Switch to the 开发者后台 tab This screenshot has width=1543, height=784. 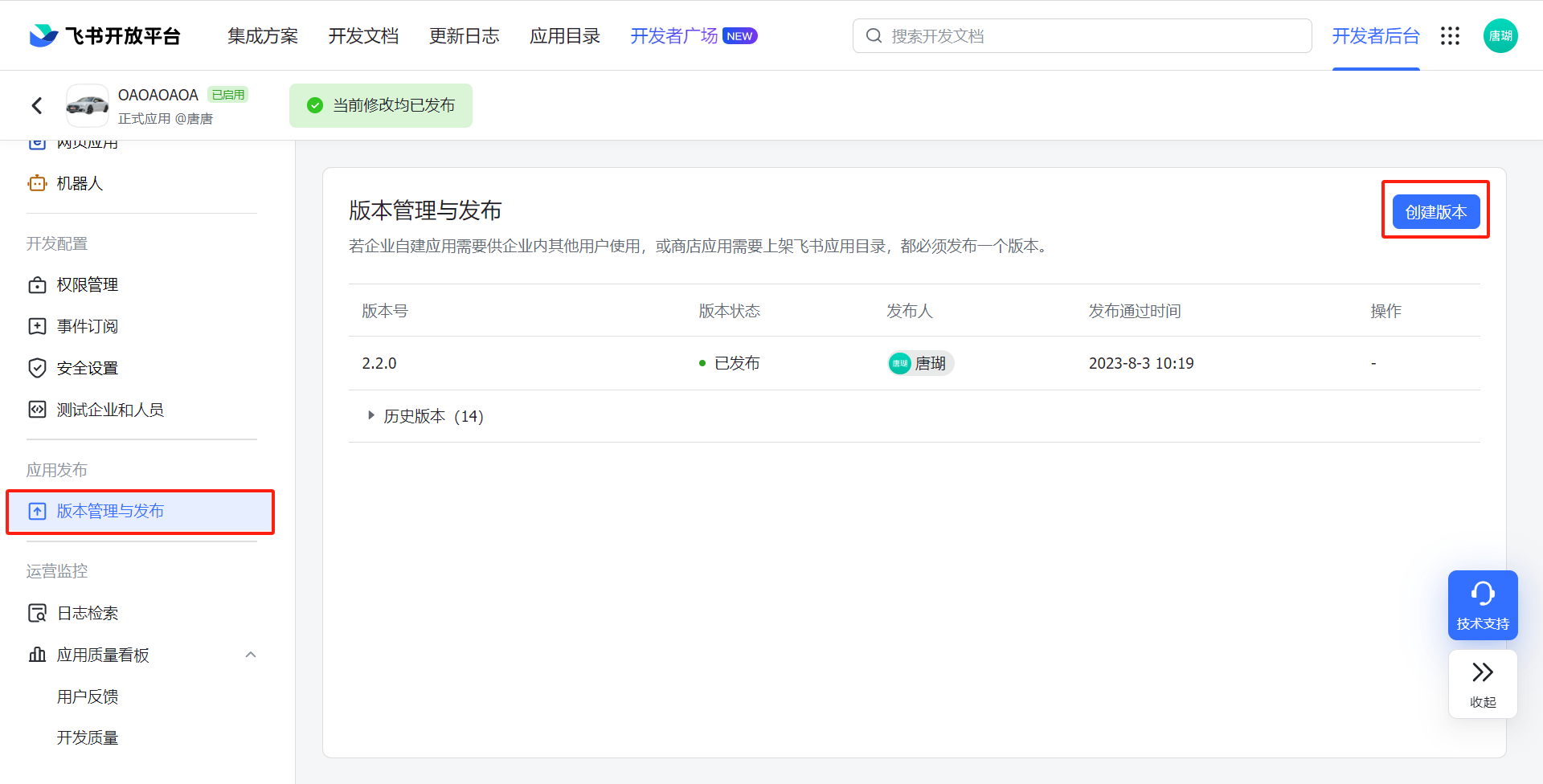[1375, 36]
